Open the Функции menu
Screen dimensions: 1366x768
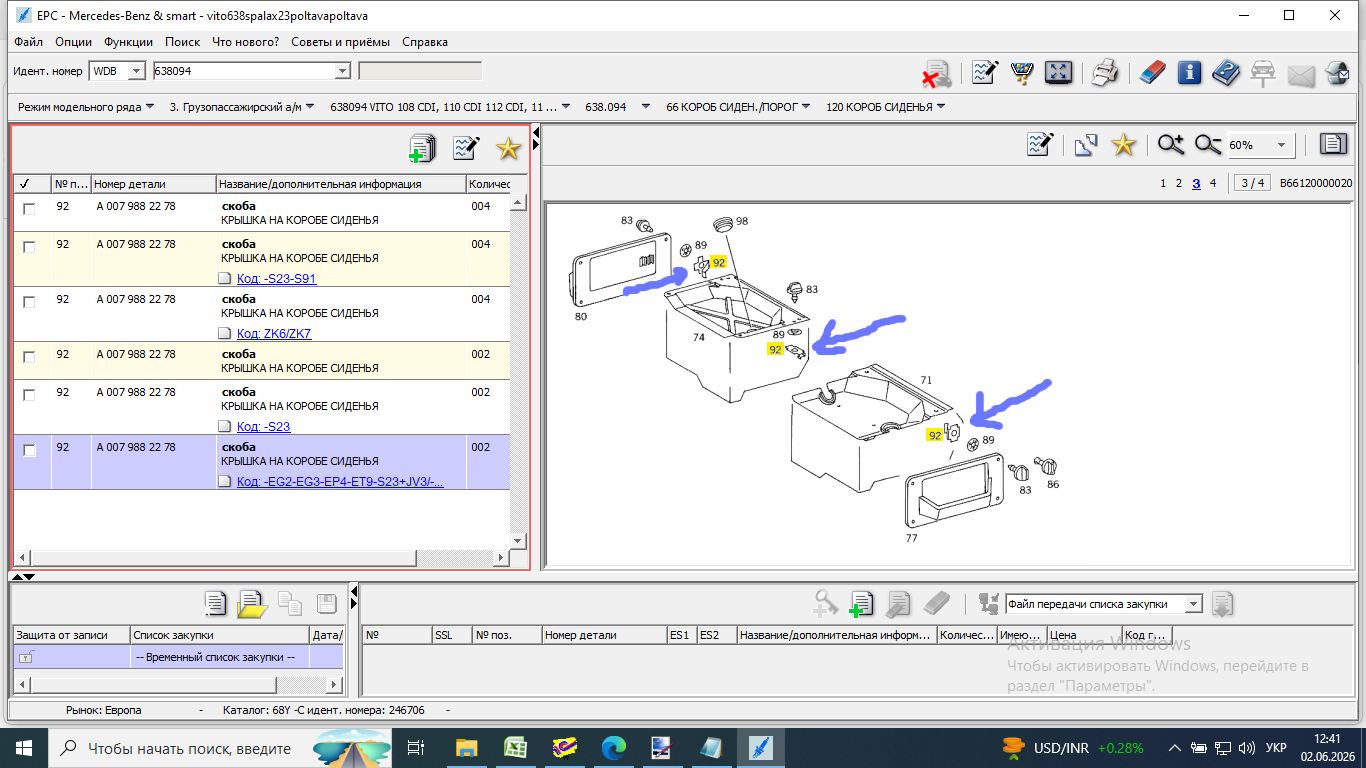[128, 42]
